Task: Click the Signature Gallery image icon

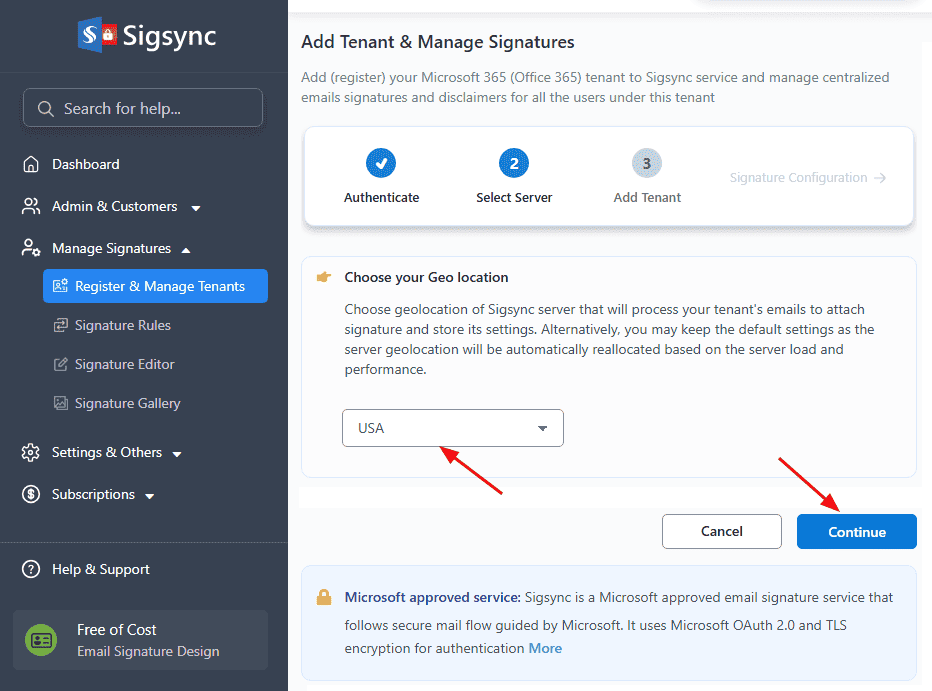Action: click(61, 403)
